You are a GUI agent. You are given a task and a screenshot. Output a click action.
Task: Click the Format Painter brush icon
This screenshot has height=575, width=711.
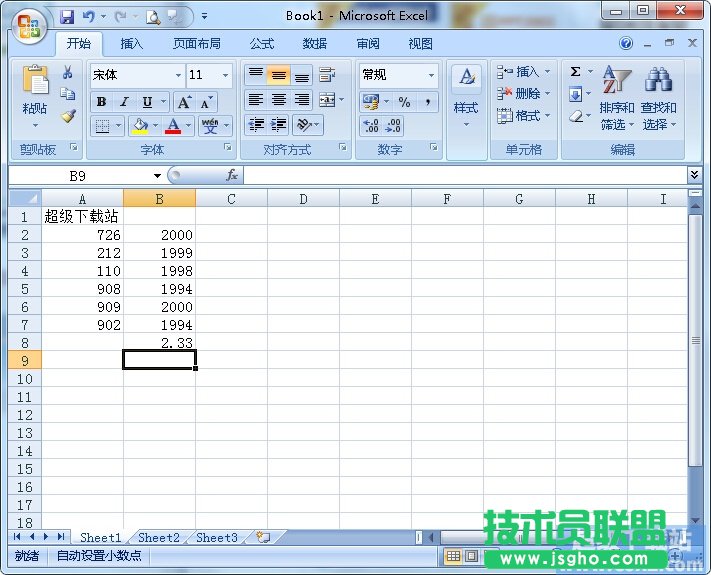point(68,116)
